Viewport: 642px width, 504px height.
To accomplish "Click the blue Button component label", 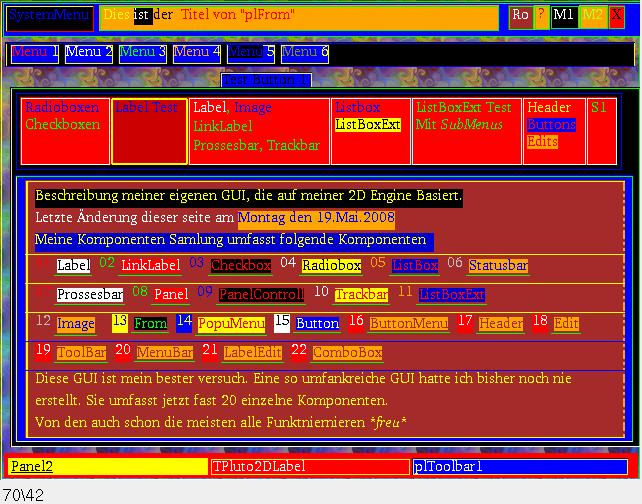I will (317, 324).
